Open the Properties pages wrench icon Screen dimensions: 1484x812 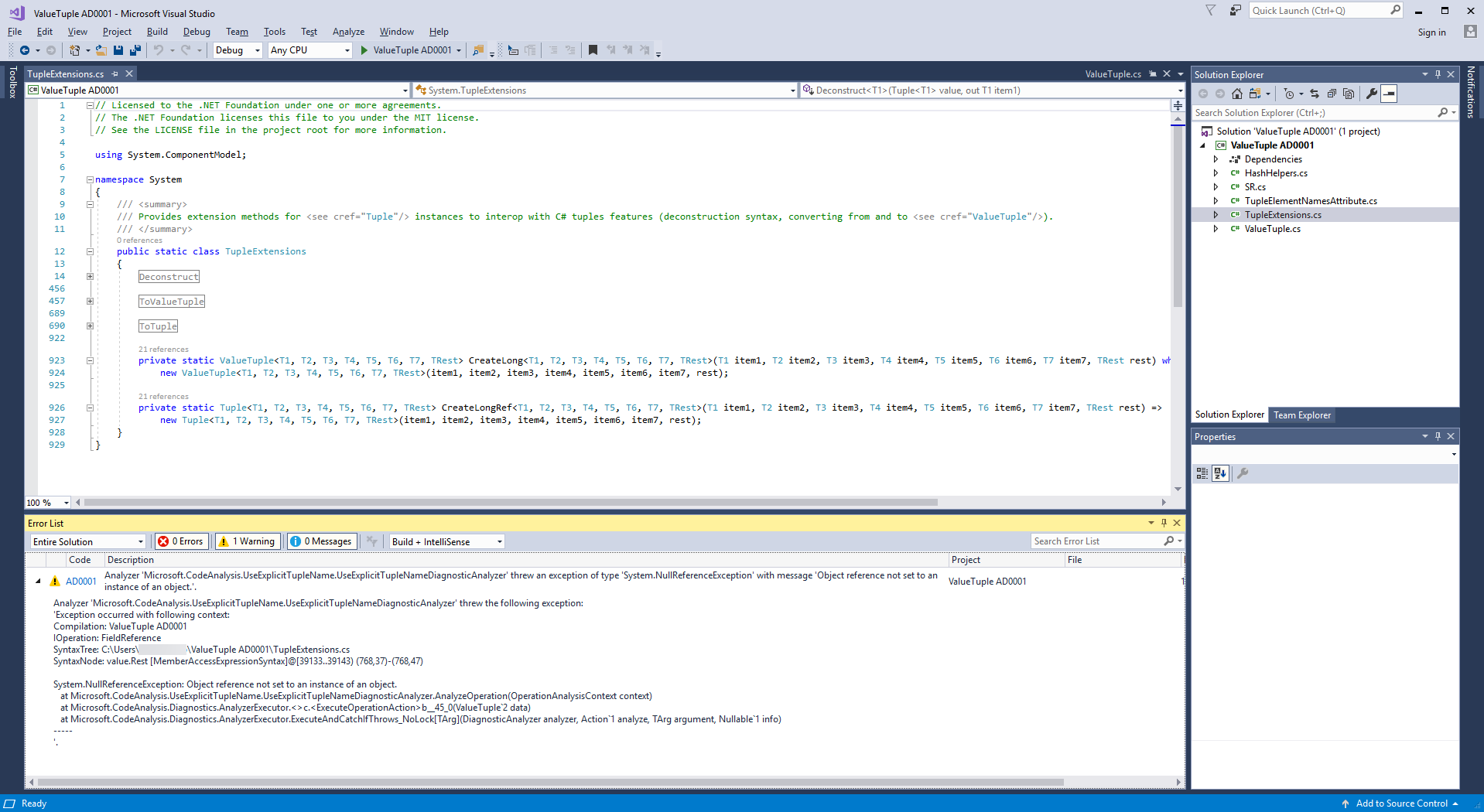click(1372, 94)
